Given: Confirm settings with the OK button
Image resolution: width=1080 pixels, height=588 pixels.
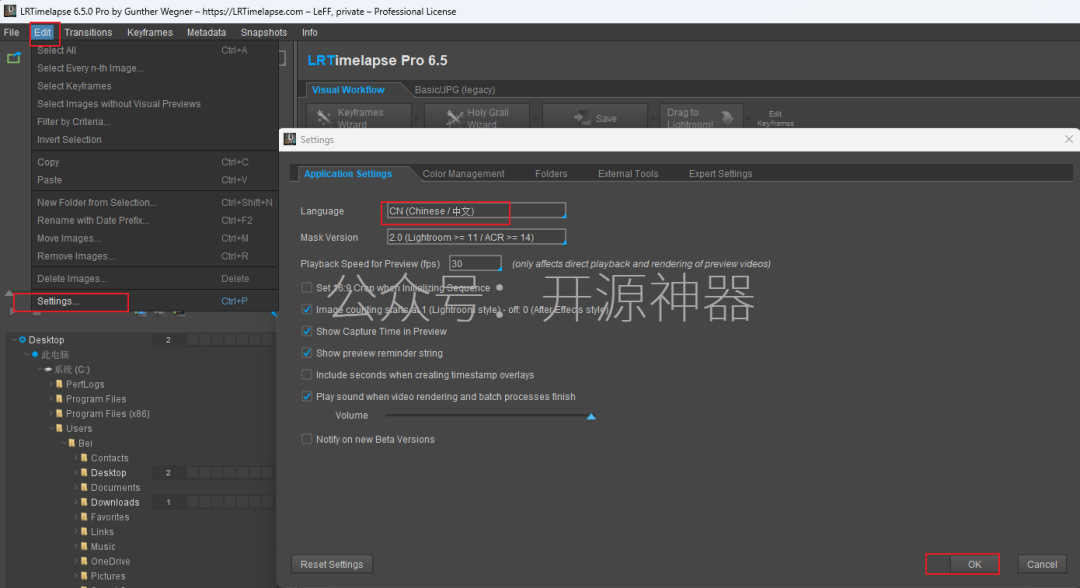Looking at the screenshot, I should 974,565.
